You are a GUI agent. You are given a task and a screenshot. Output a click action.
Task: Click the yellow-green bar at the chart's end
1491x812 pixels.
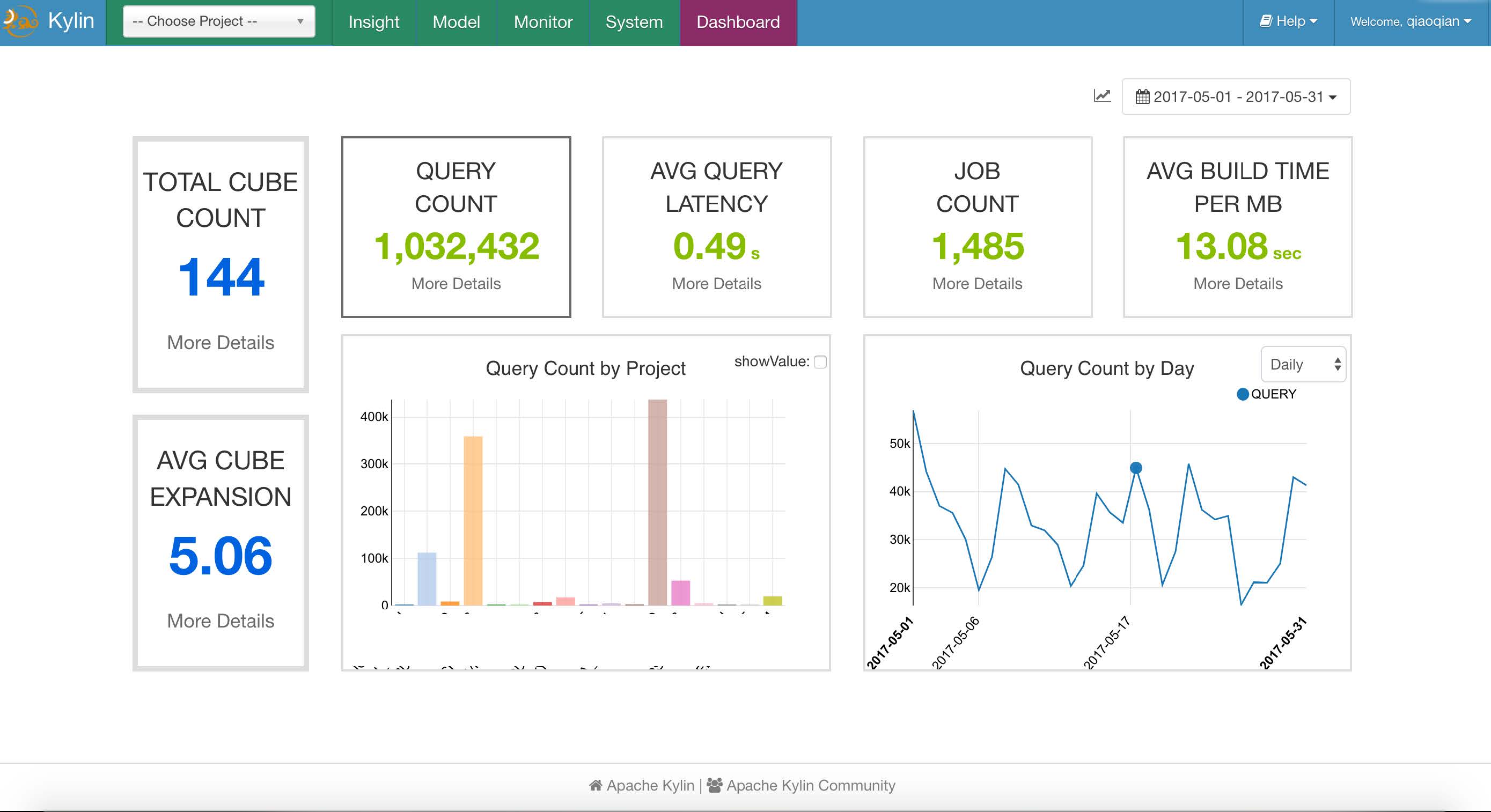point(773,601)
